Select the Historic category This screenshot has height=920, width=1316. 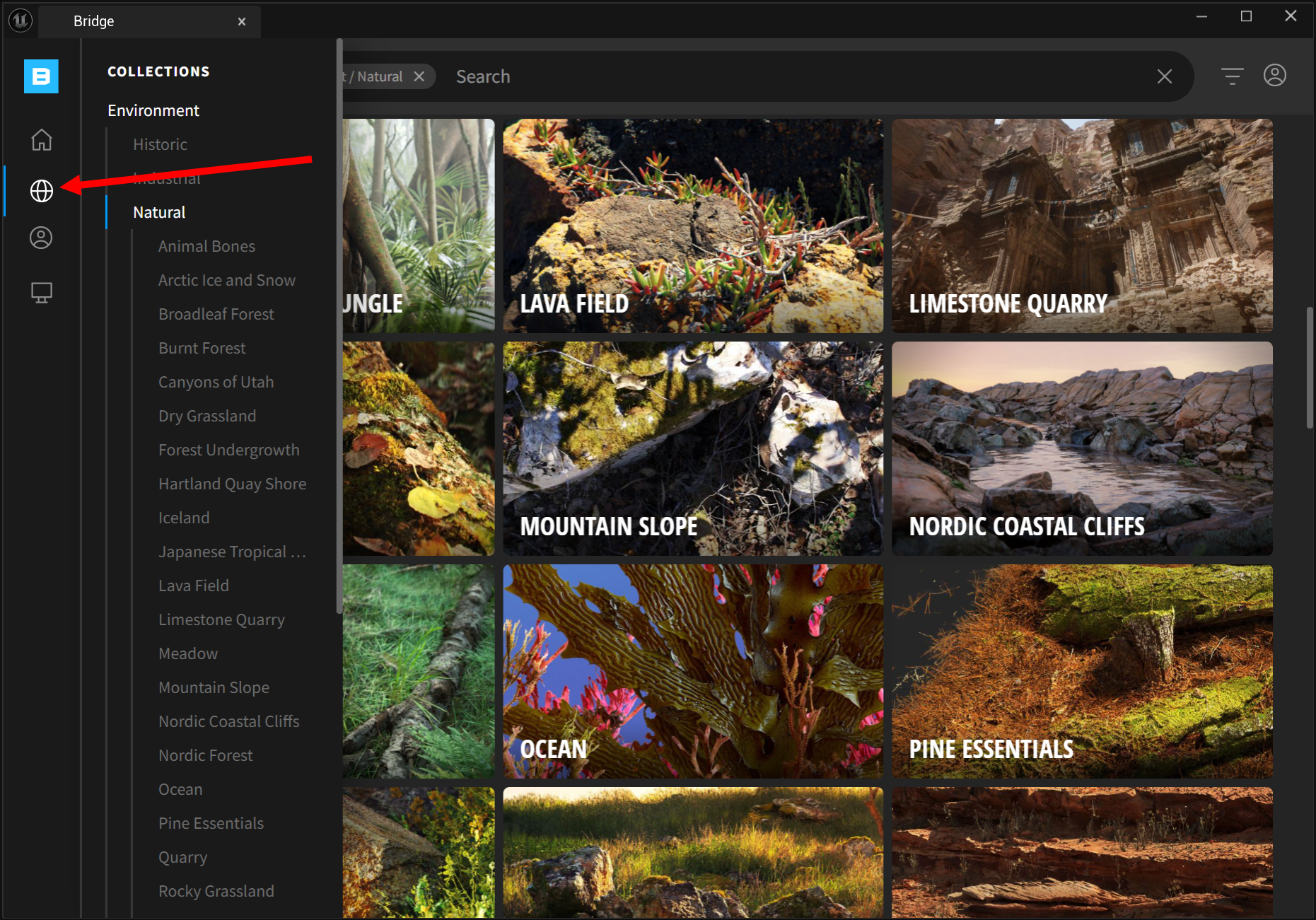(x=161, y=144)
